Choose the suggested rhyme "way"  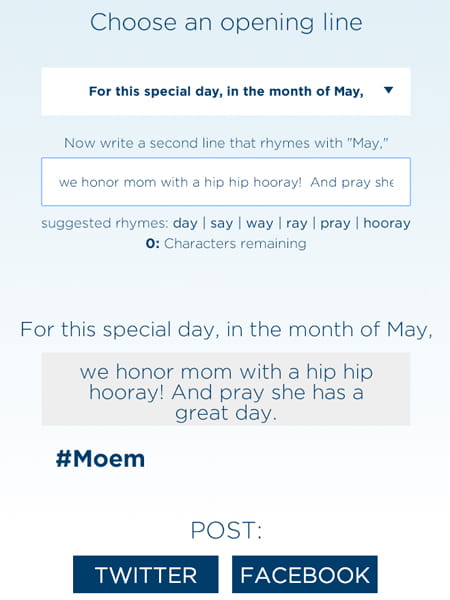260,223
